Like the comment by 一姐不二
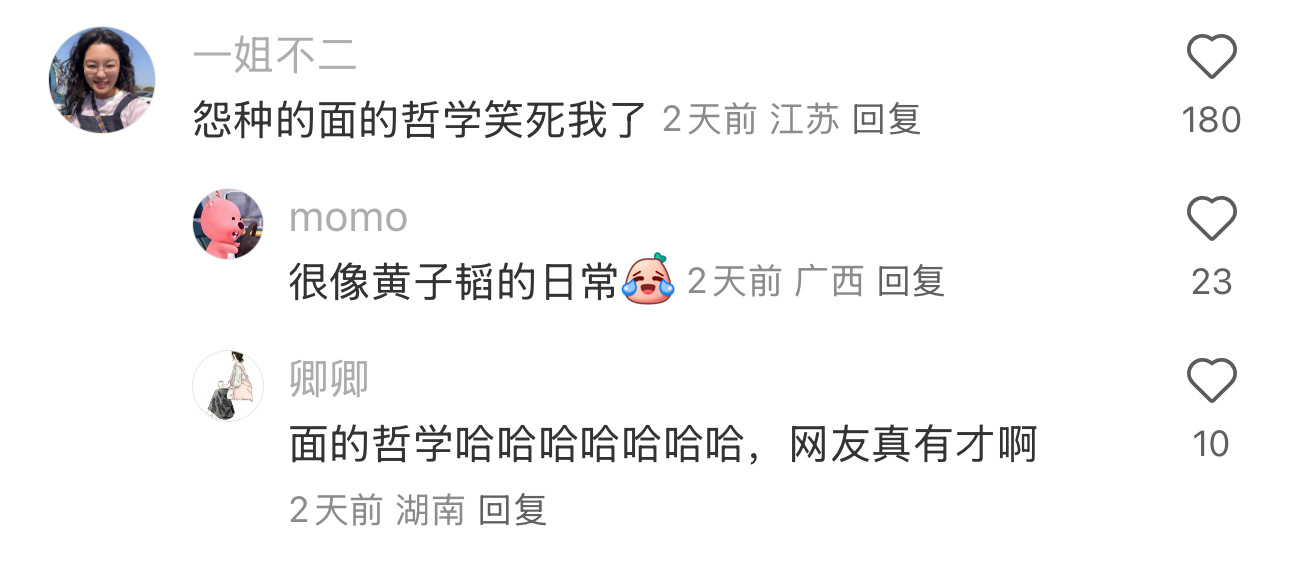Screen dimensions: 1290x571 coord(1211,56)
